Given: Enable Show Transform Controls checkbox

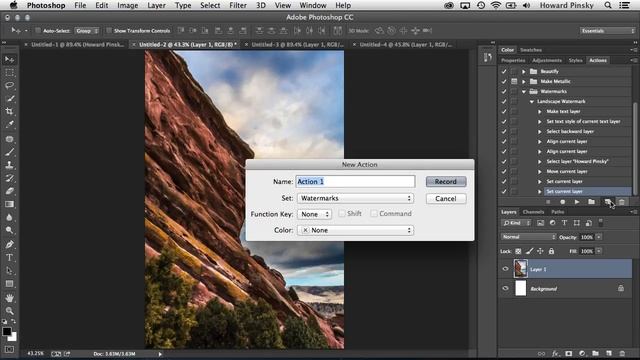Looking at the screenshot, I should click(x=109, y=31).
